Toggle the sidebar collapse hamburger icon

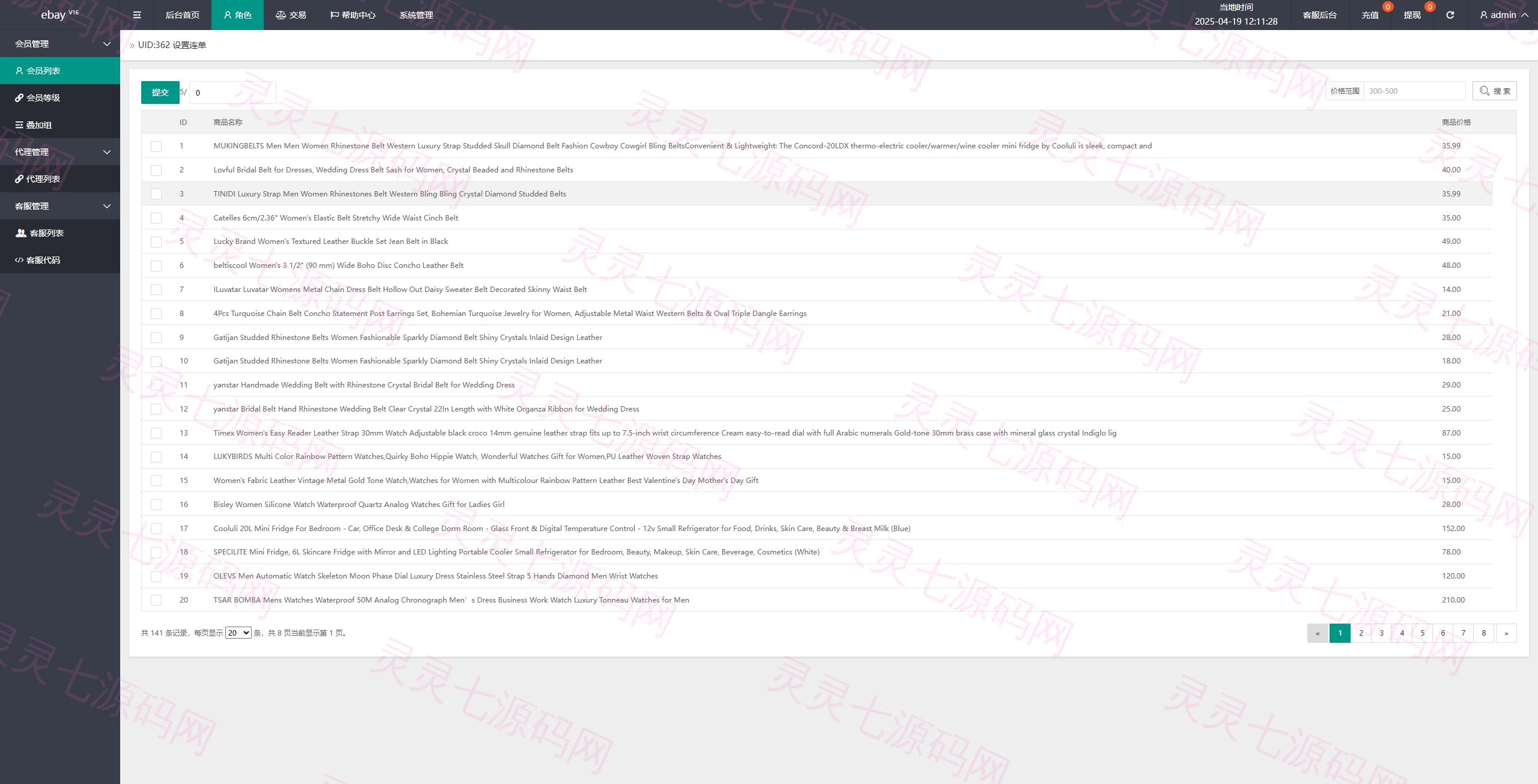(137, 15)
